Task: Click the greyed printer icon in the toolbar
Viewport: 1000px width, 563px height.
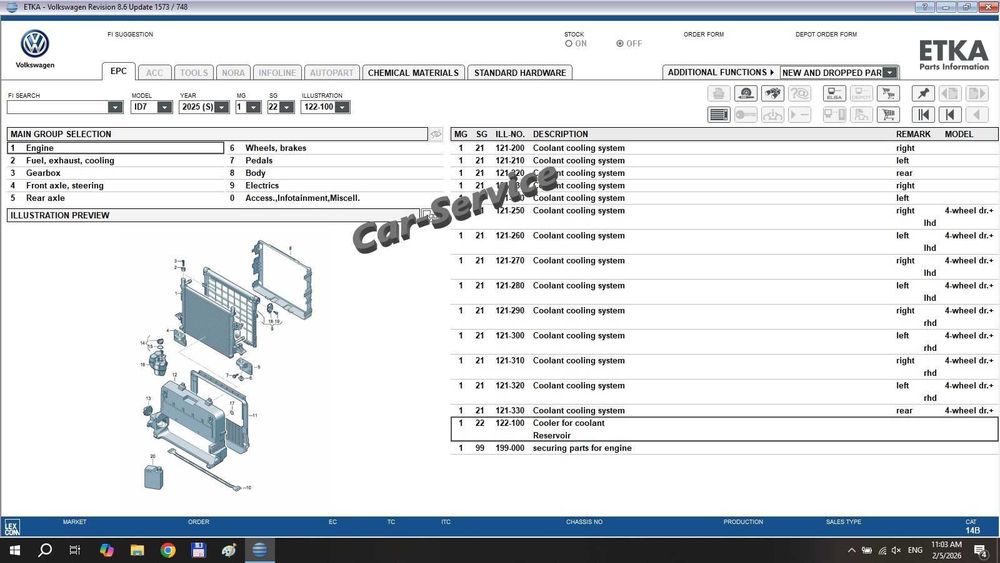Action: 719,94
